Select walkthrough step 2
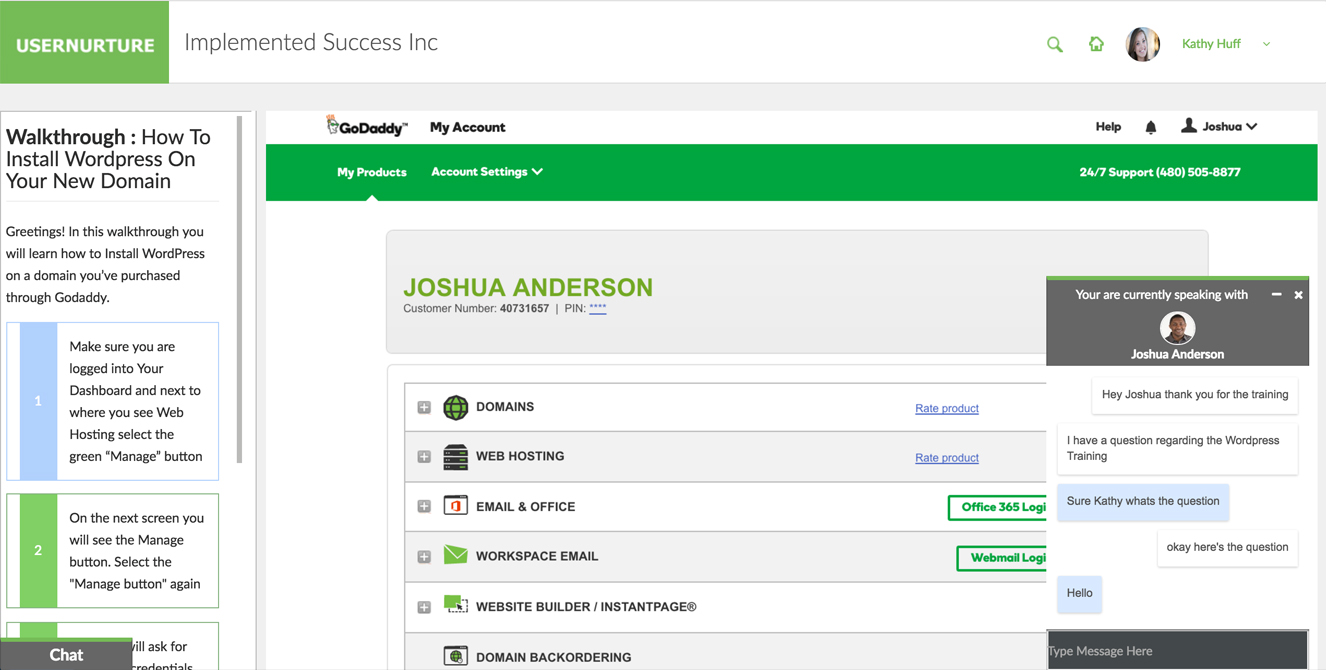The width and height of the screenshot is (1326, 670). coord(112,550)
